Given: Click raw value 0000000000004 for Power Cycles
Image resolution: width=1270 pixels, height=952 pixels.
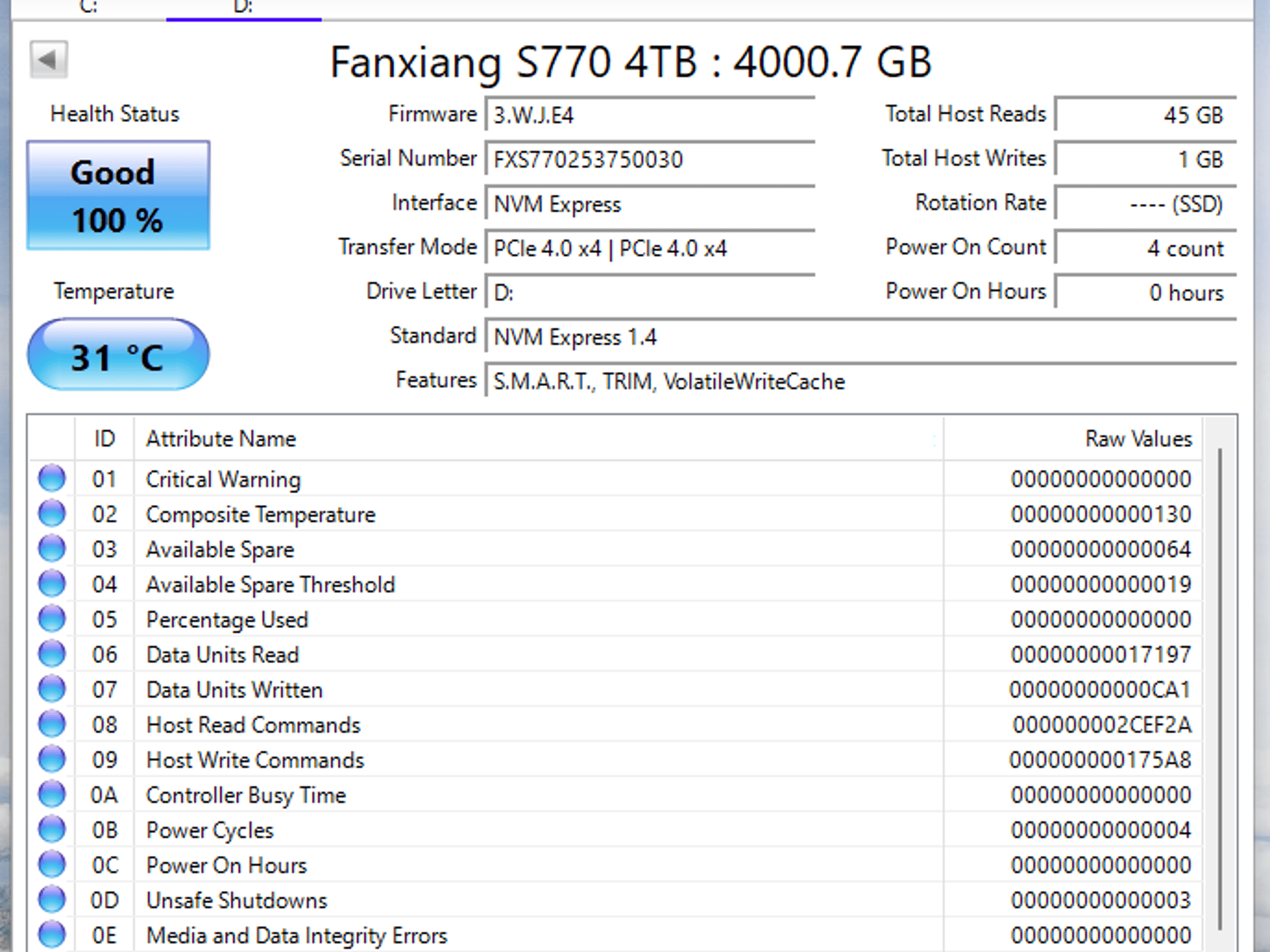Looking at the screenshot, I should pyautogui.click(x=1101, y=830).
